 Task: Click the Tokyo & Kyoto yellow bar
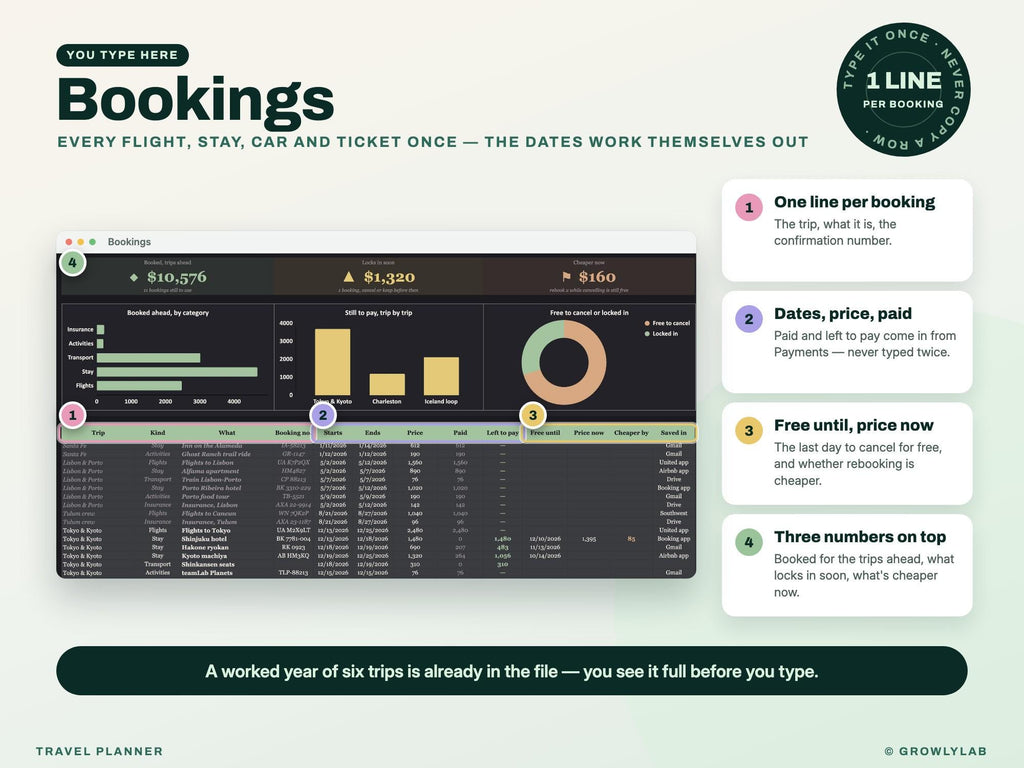pyautogui.click(x=332, y=362)
